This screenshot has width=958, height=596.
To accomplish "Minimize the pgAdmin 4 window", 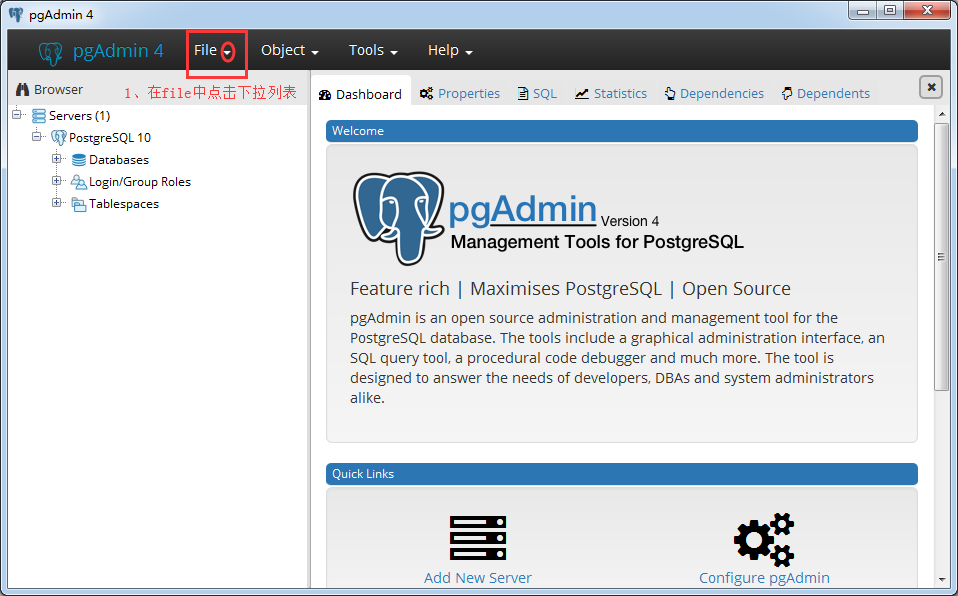I will pos(863,11).
